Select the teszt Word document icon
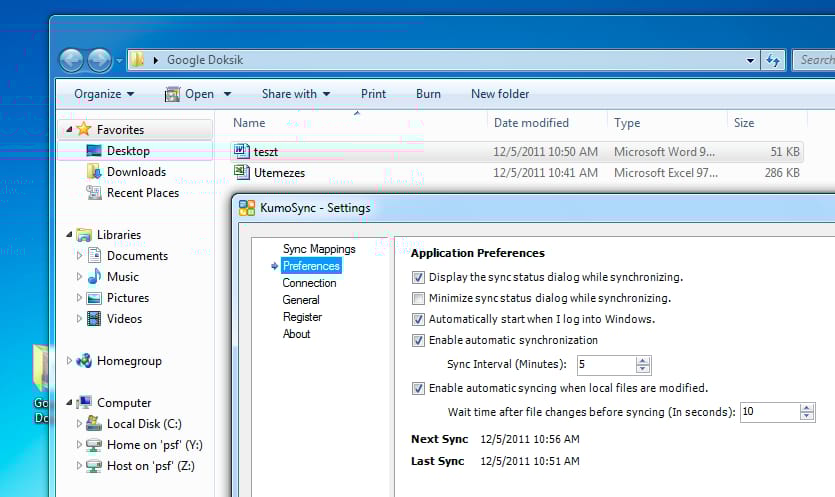 [x=241, y=151]
